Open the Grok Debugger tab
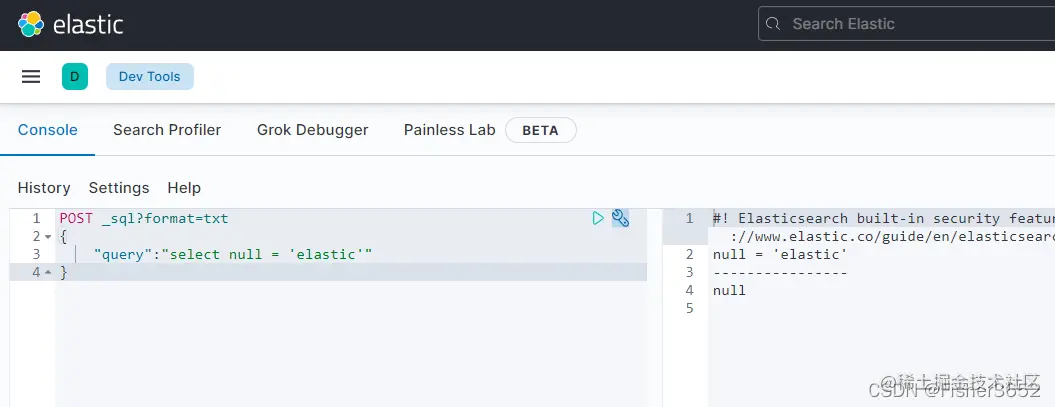 312,130
